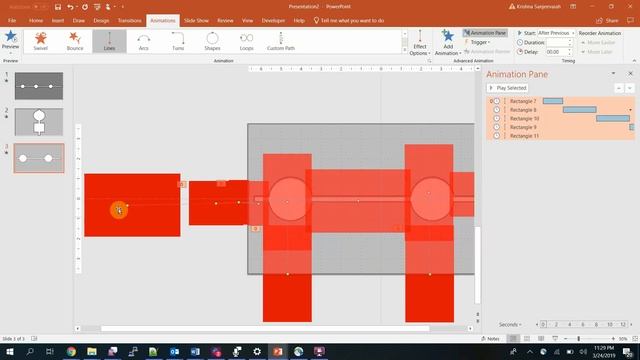Click the move up arrow in Animation Pane
The image size is (640, 360).
tap(619, 88)
